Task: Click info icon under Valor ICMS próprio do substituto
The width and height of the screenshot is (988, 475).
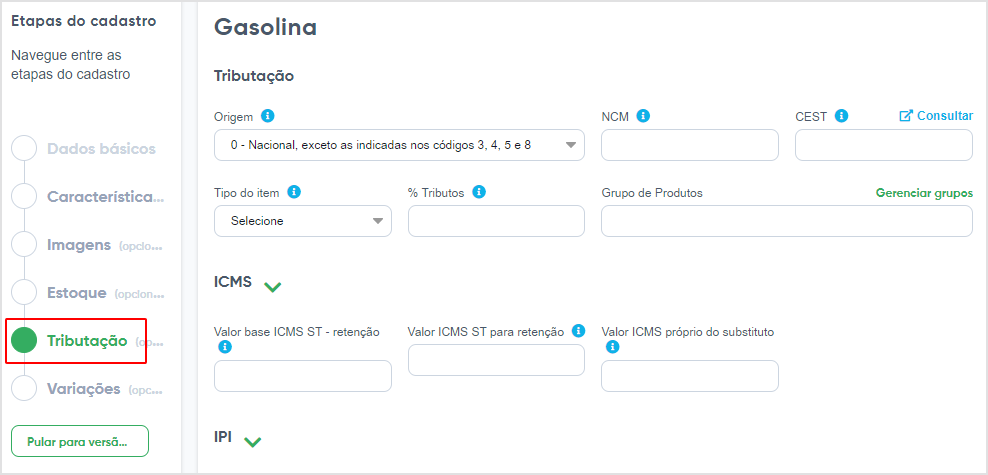Action: (x=613, y=347)
